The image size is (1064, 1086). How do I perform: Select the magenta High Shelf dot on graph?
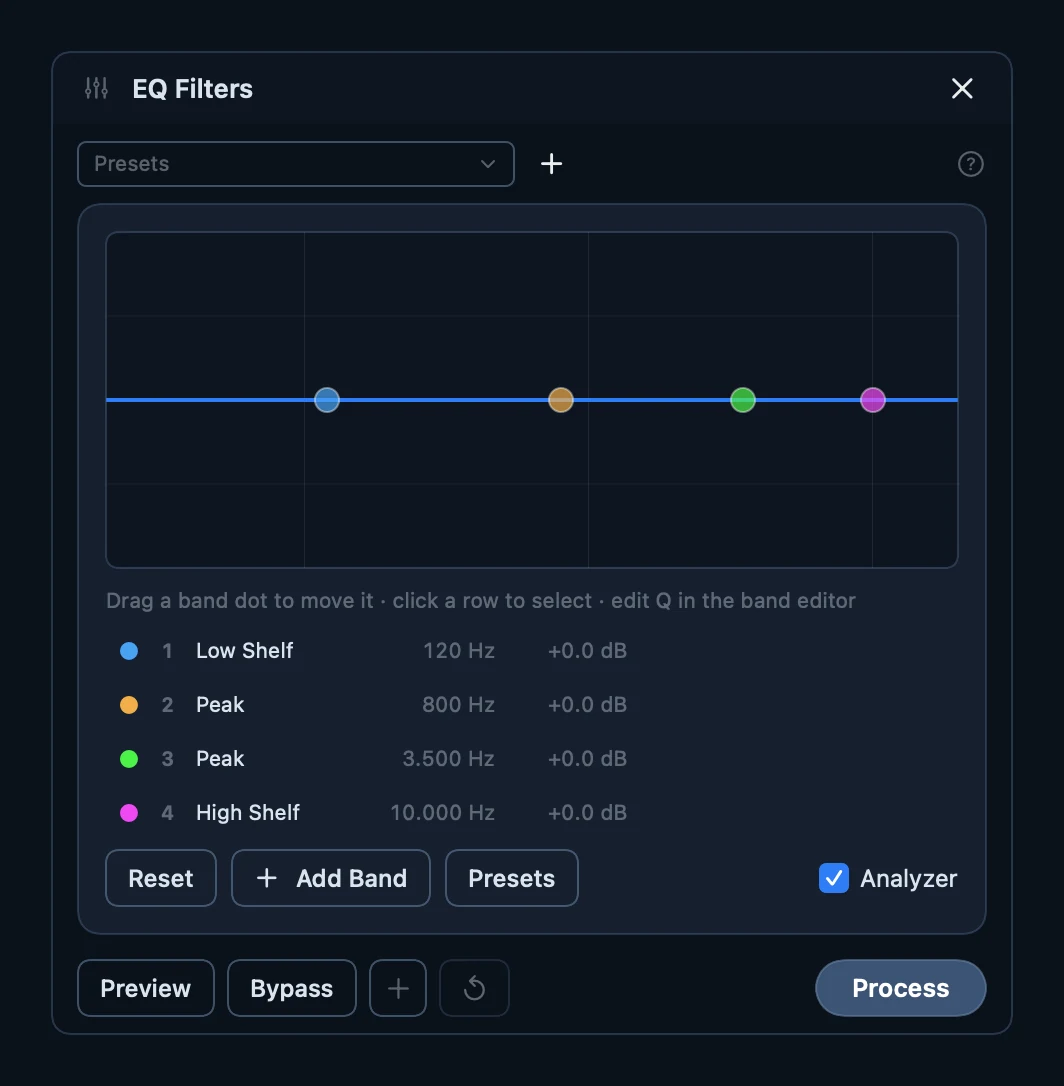click(873, 400)
